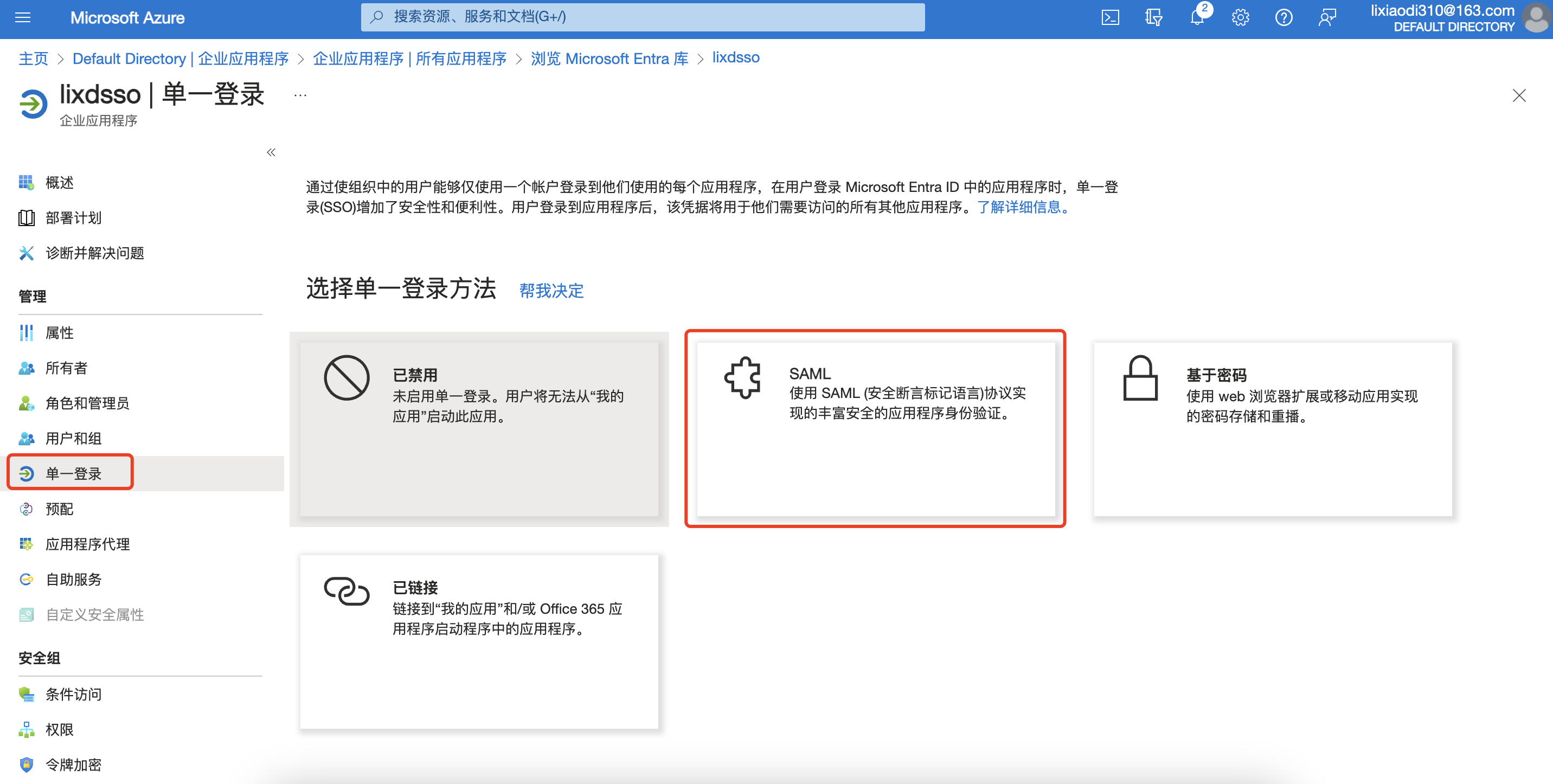Collapse the left navigation menu
The image size is (1553, 784).
pos(271,152)
